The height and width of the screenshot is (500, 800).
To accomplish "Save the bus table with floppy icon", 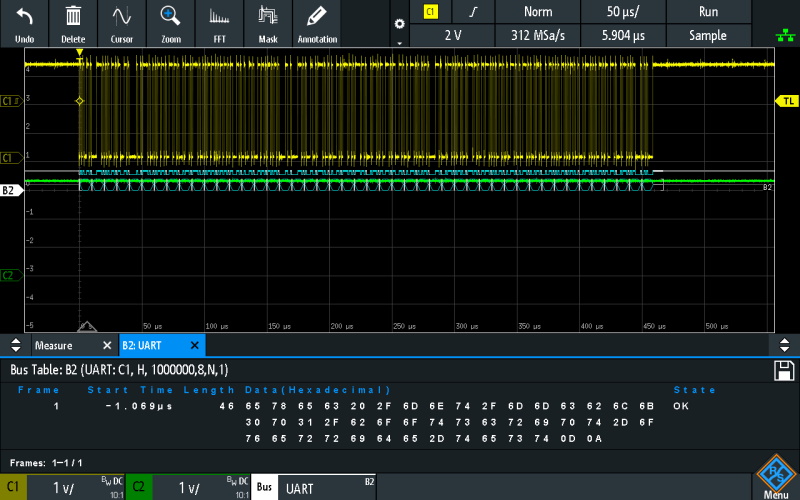I will coord(784,370).
